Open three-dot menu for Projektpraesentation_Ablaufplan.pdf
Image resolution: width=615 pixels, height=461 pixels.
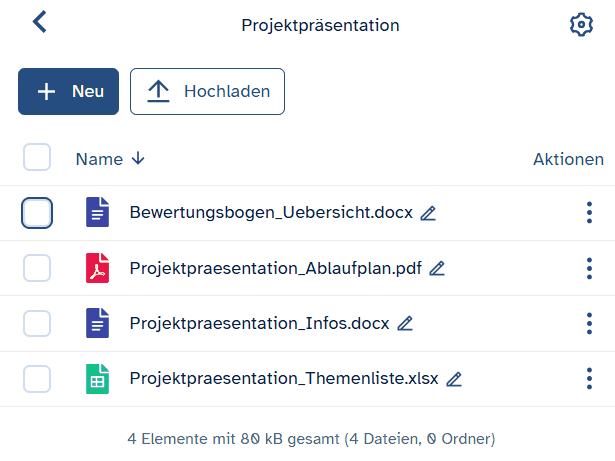(589, 268)
